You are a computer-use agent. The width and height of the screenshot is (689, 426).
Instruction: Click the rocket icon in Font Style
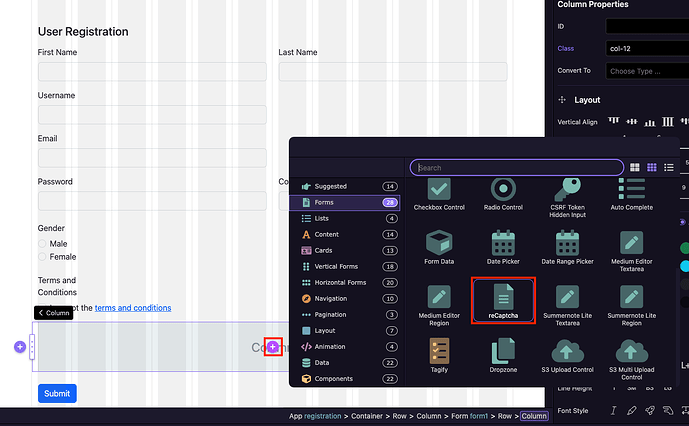[649, 411]
